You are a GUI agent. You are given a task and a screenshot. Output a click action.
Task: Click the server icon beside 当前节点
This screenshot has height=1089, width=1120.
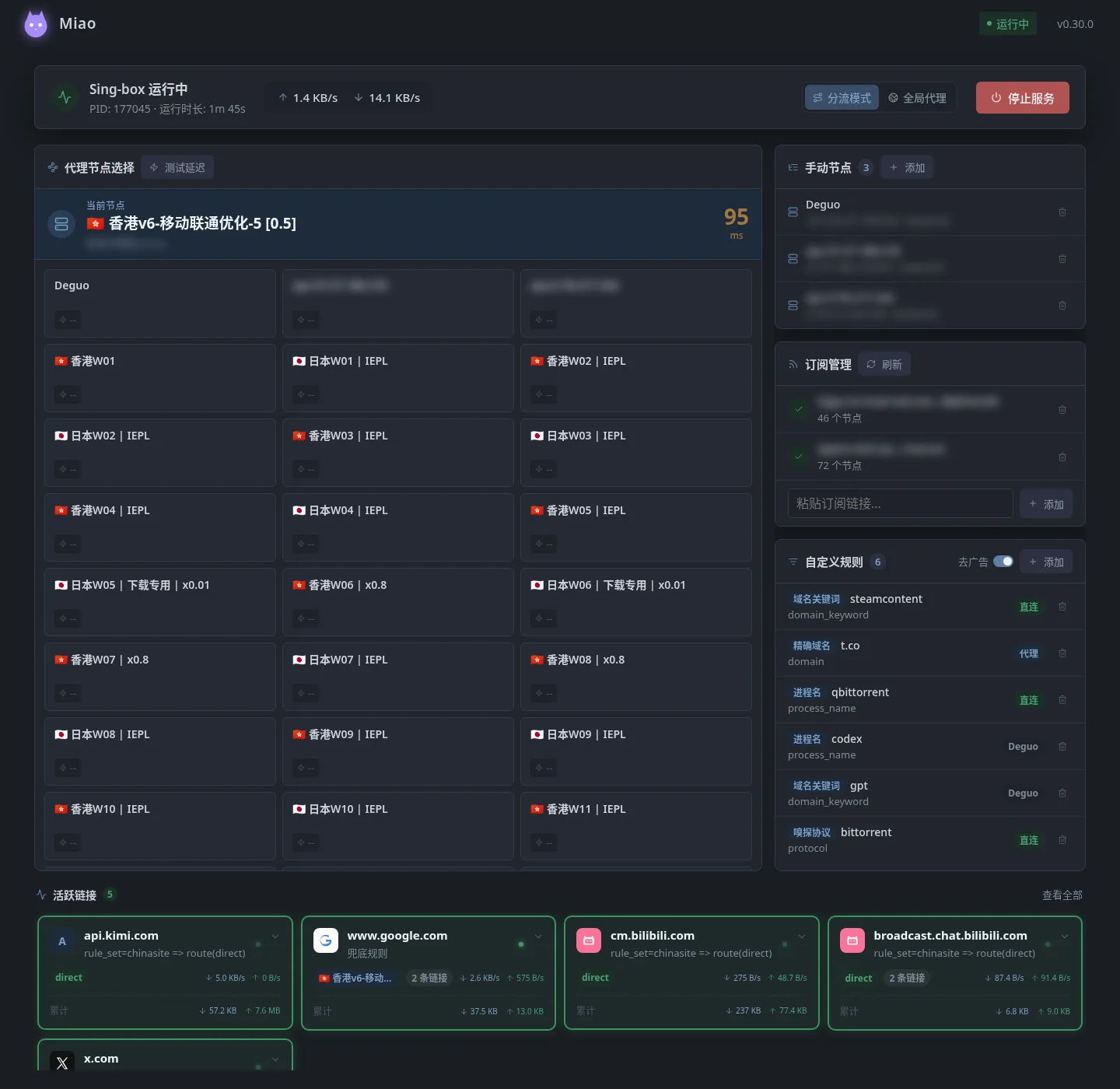click(x=61, y=224)
